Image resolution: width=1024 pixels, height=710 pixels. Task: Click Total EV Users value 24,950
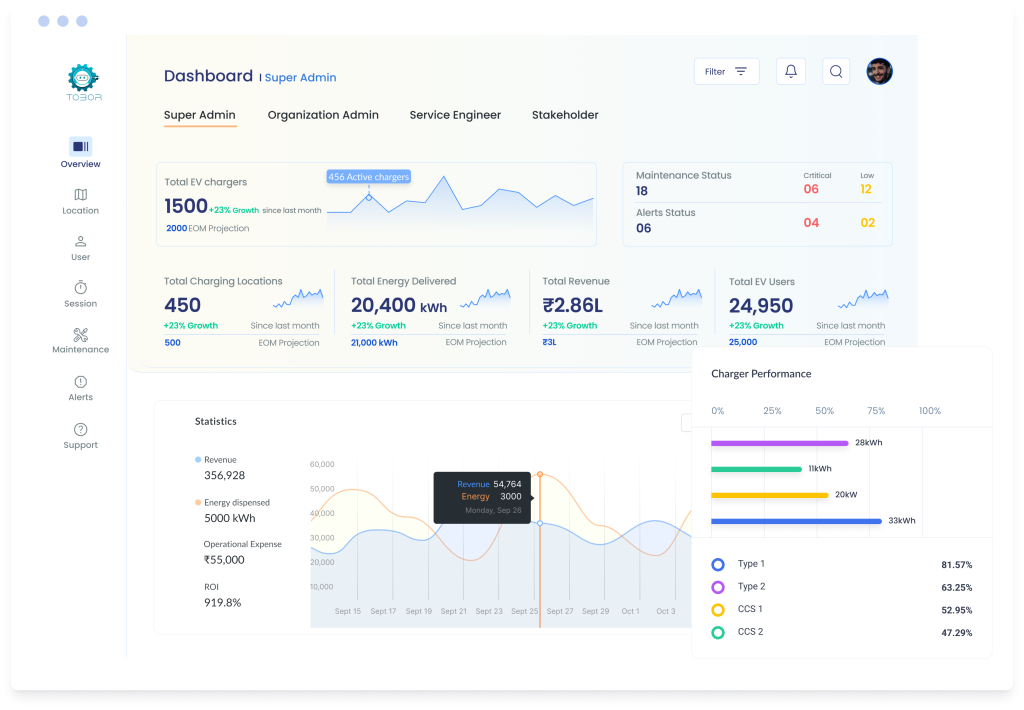point(761,306)
